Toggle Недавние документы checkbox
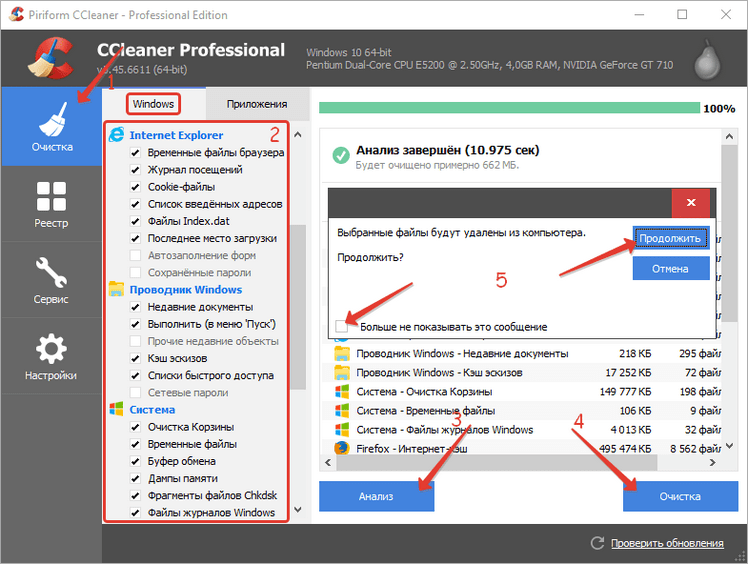Viewport: 748px width, 564px height. [135, 307]
